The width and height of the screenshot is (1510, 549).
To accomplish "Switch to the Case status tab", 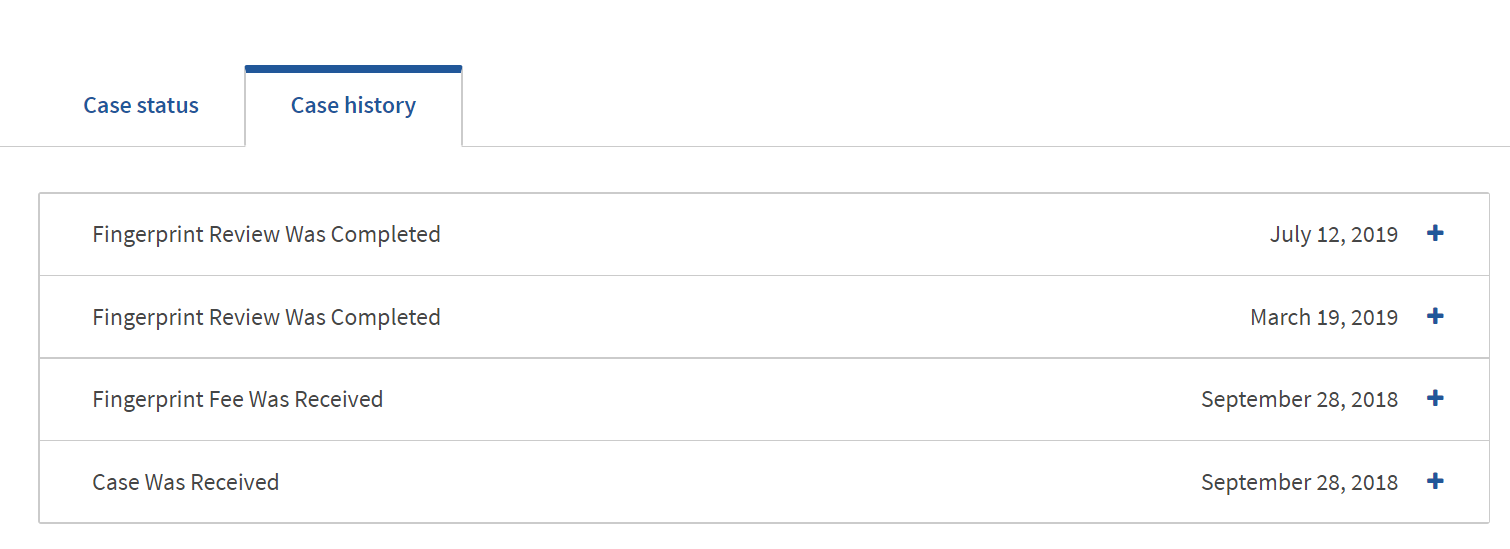I will click(141, 105).
